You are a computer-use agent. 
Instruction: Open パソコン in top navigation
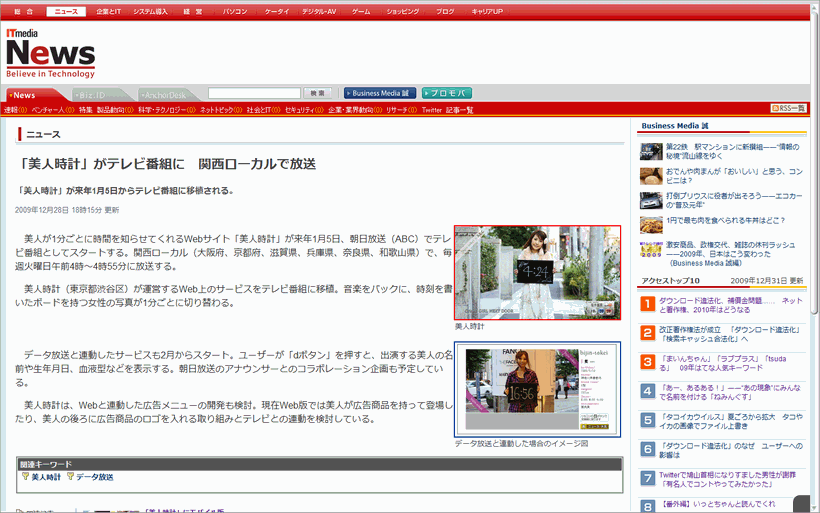click(x=235, y=12)
